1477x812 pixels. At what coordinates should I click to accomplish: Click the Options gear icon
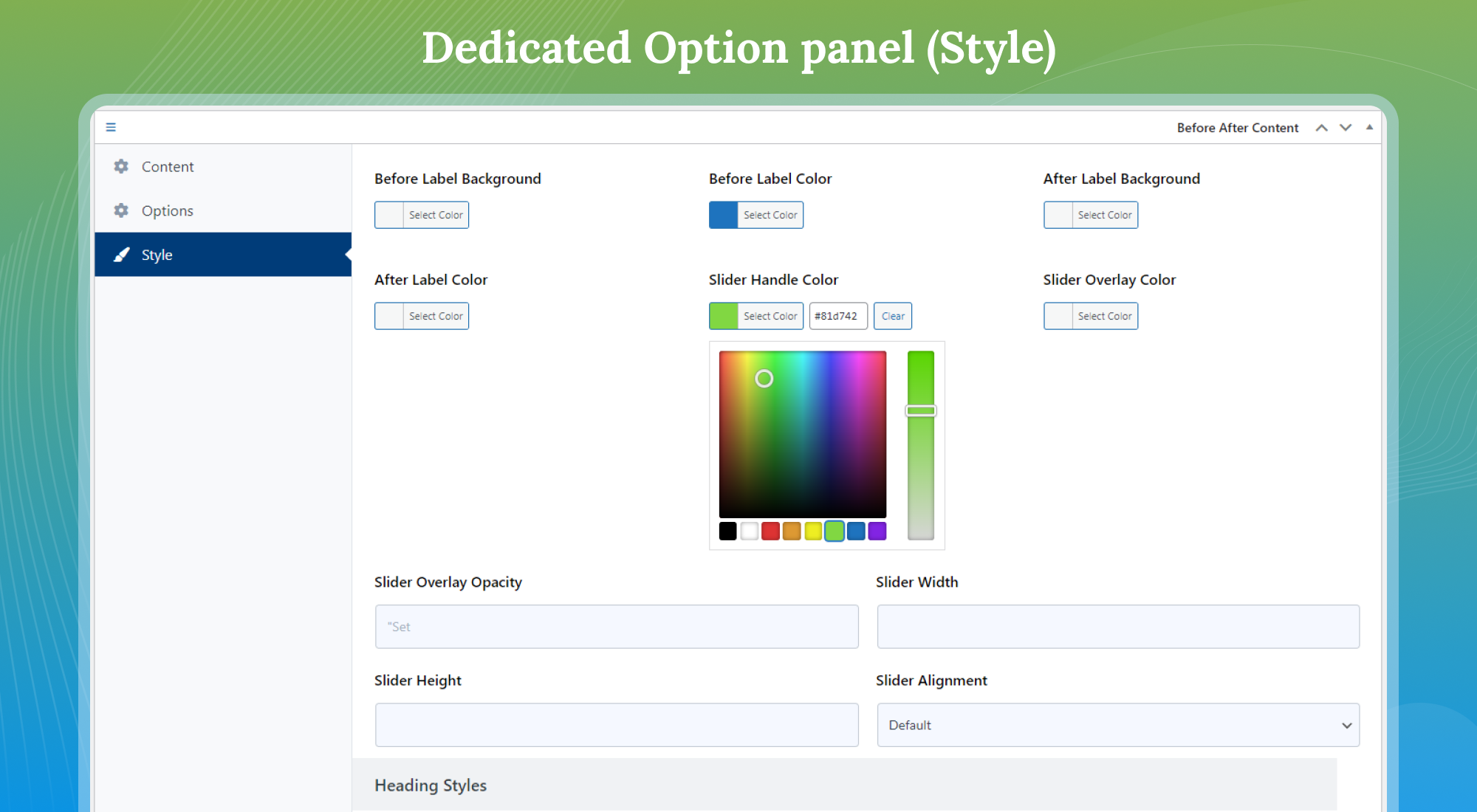tap(121, 210)
